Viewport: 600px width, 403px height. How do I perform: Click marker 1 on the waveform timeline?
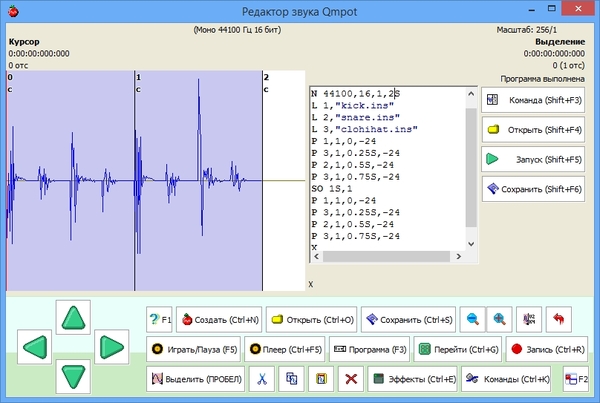pyautogui.click(x=137, y=77)
